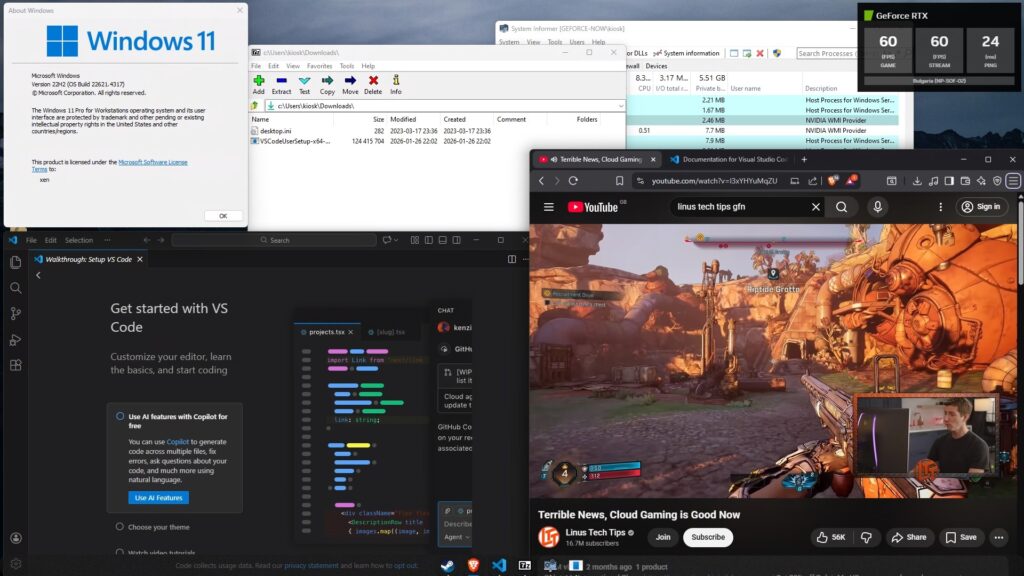
Task: Click Save button under video
Action: coord(961,537)
